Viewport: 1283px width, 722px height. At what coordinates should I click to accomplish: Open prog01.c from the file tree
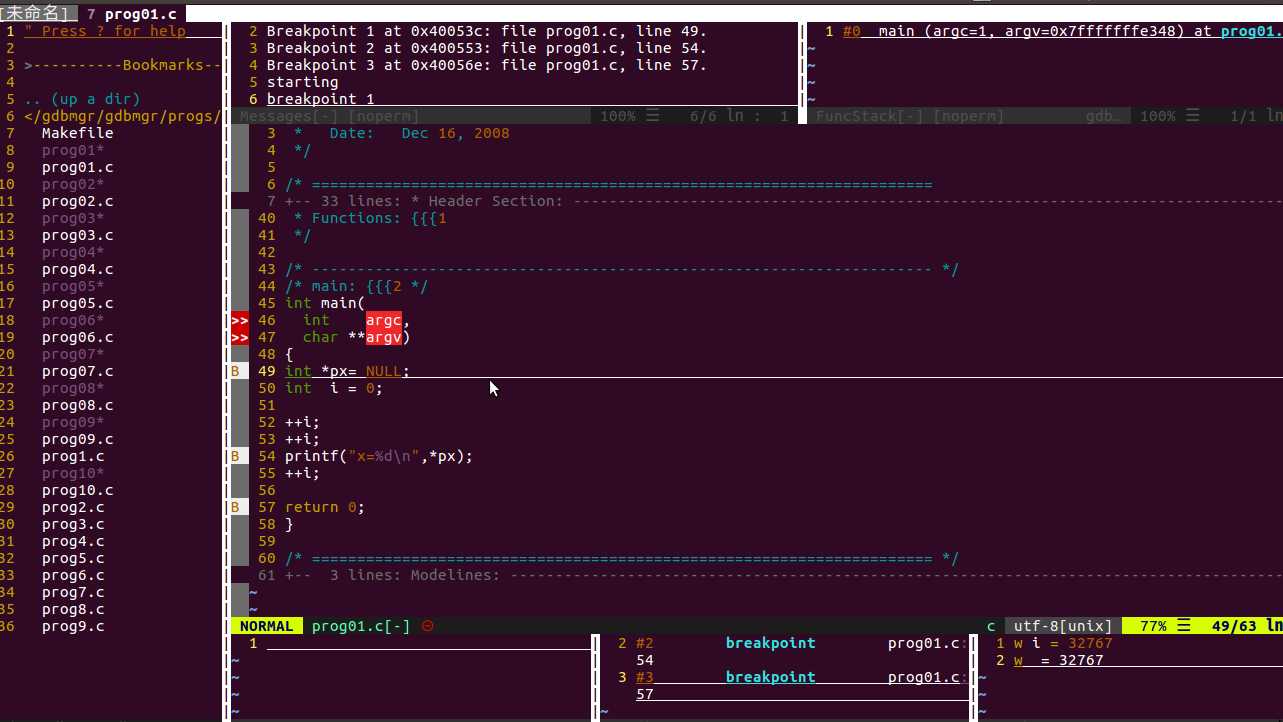(x=77, y=167)
